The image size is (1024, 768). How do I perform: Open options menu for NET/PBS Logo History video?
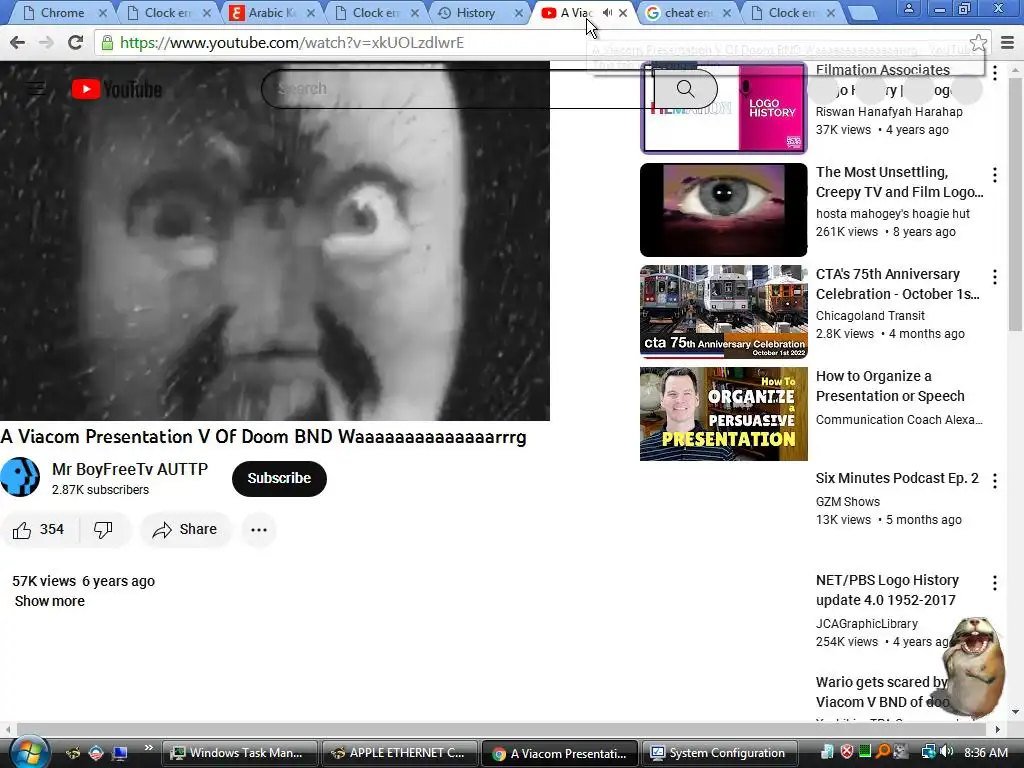(x=995, y=583)
